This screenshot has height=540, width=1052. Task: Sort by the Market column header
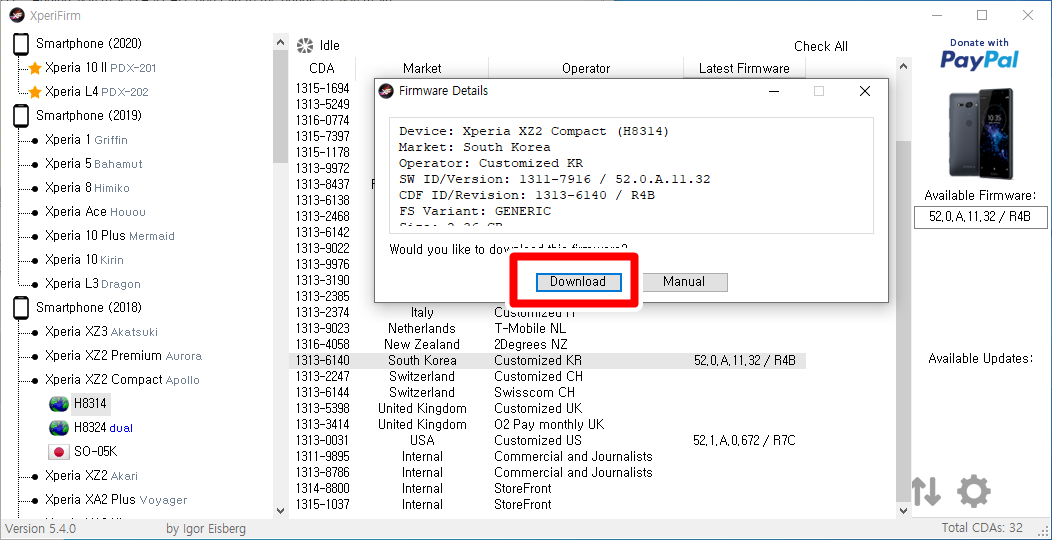[422, 68]
